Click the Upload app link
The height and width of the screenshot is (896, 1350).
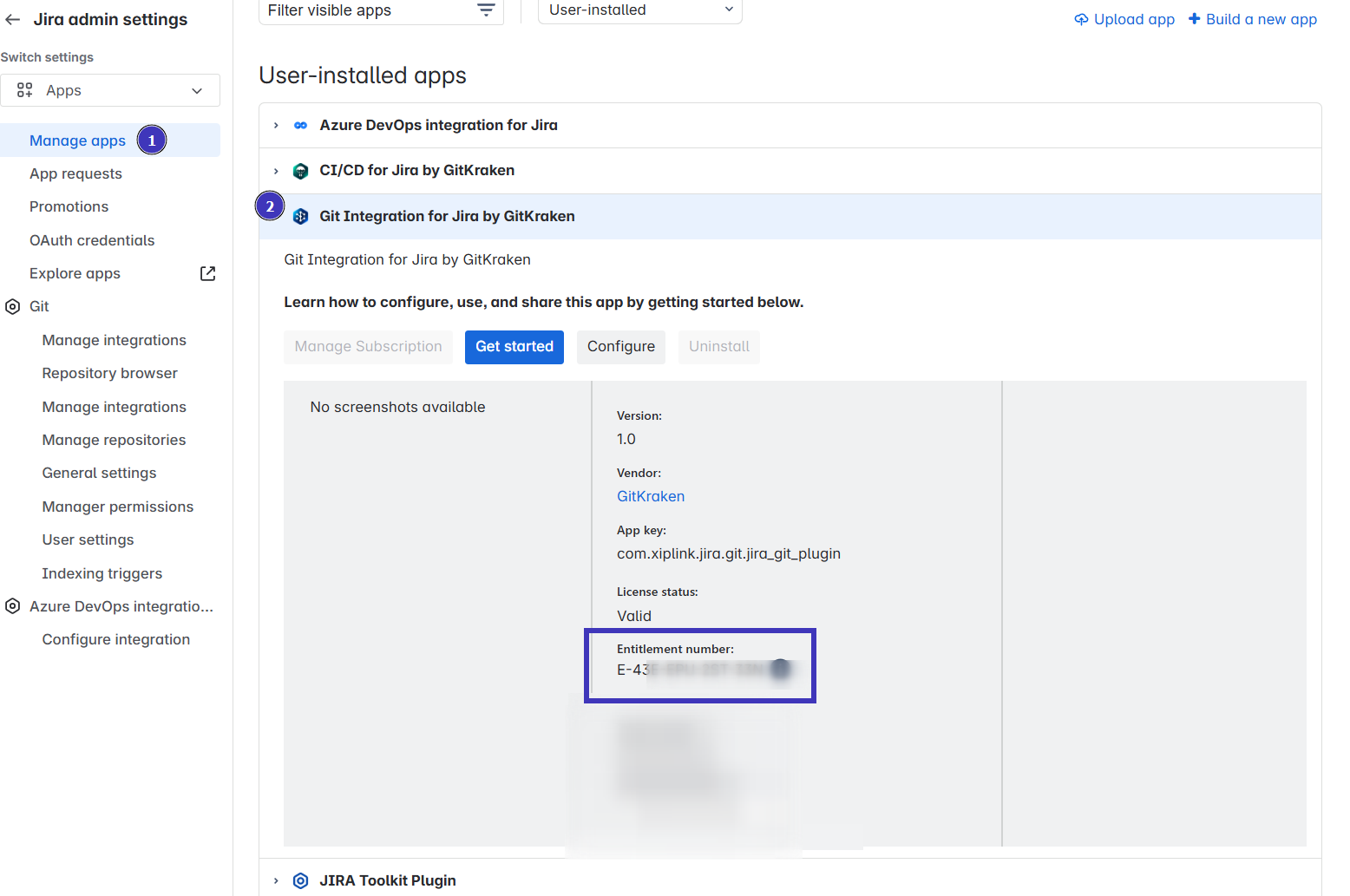[1134, 19]
